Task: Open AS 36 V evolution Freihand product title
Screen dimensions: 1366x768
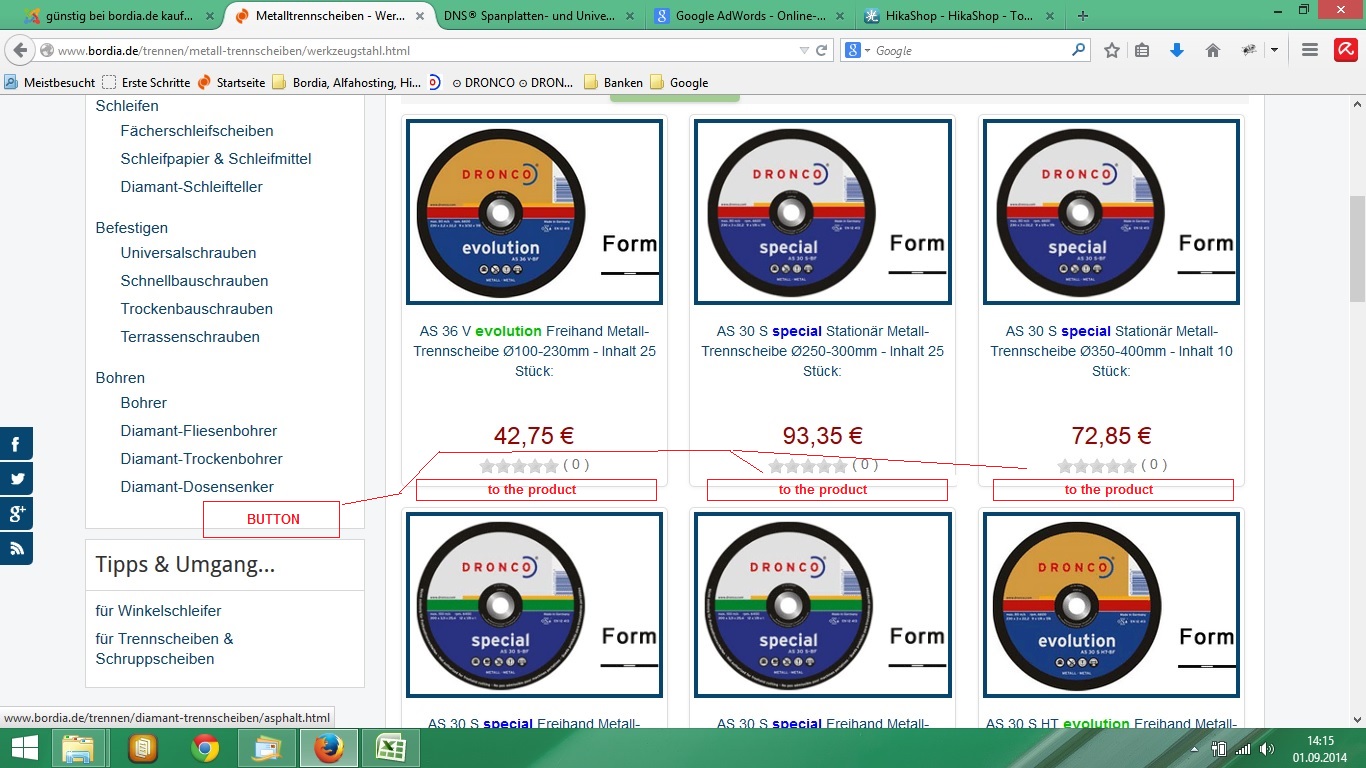Action: click(x=534, y=351)
